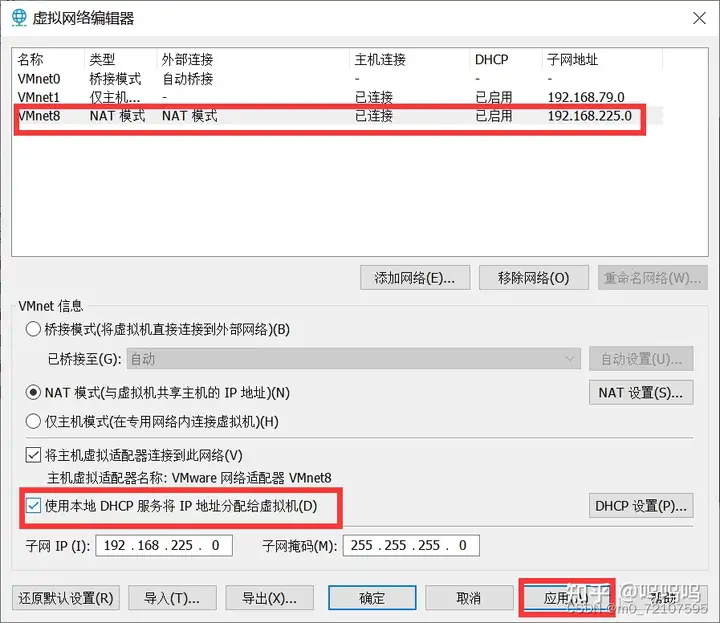Click the 应用 button

[x=567, y=598]
